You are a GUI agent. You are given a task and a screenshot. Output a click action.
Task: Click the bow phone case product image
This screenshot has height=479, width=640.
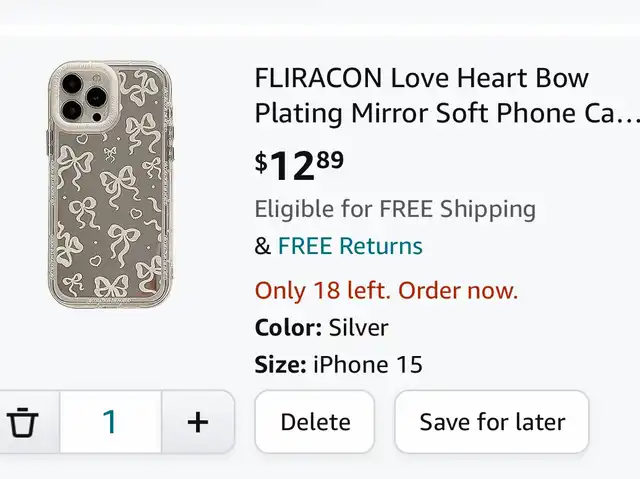tap(110, 184)
